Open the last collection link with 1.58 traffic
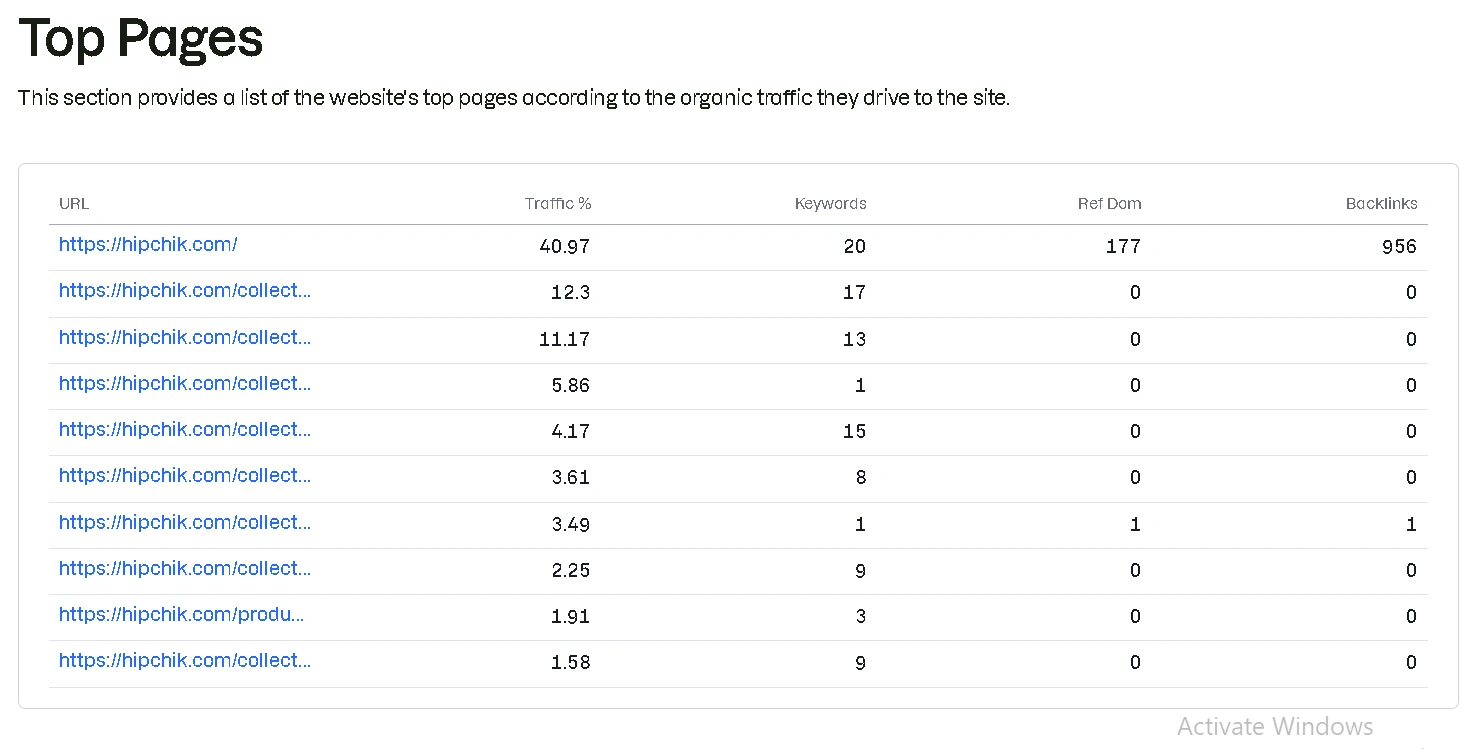The height and width of the screenshot is (749, 1472). tap(184, 661)
